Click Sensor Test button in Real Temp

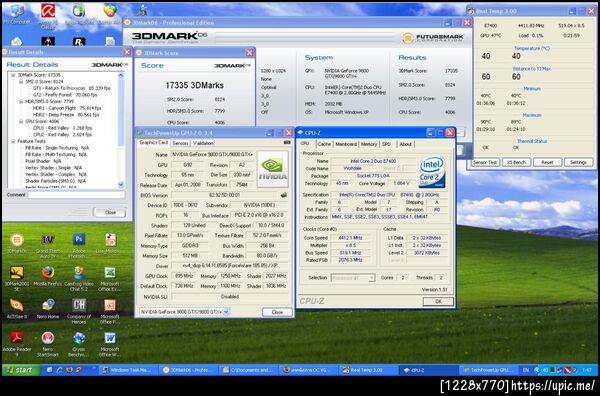(x=485, y=162)
